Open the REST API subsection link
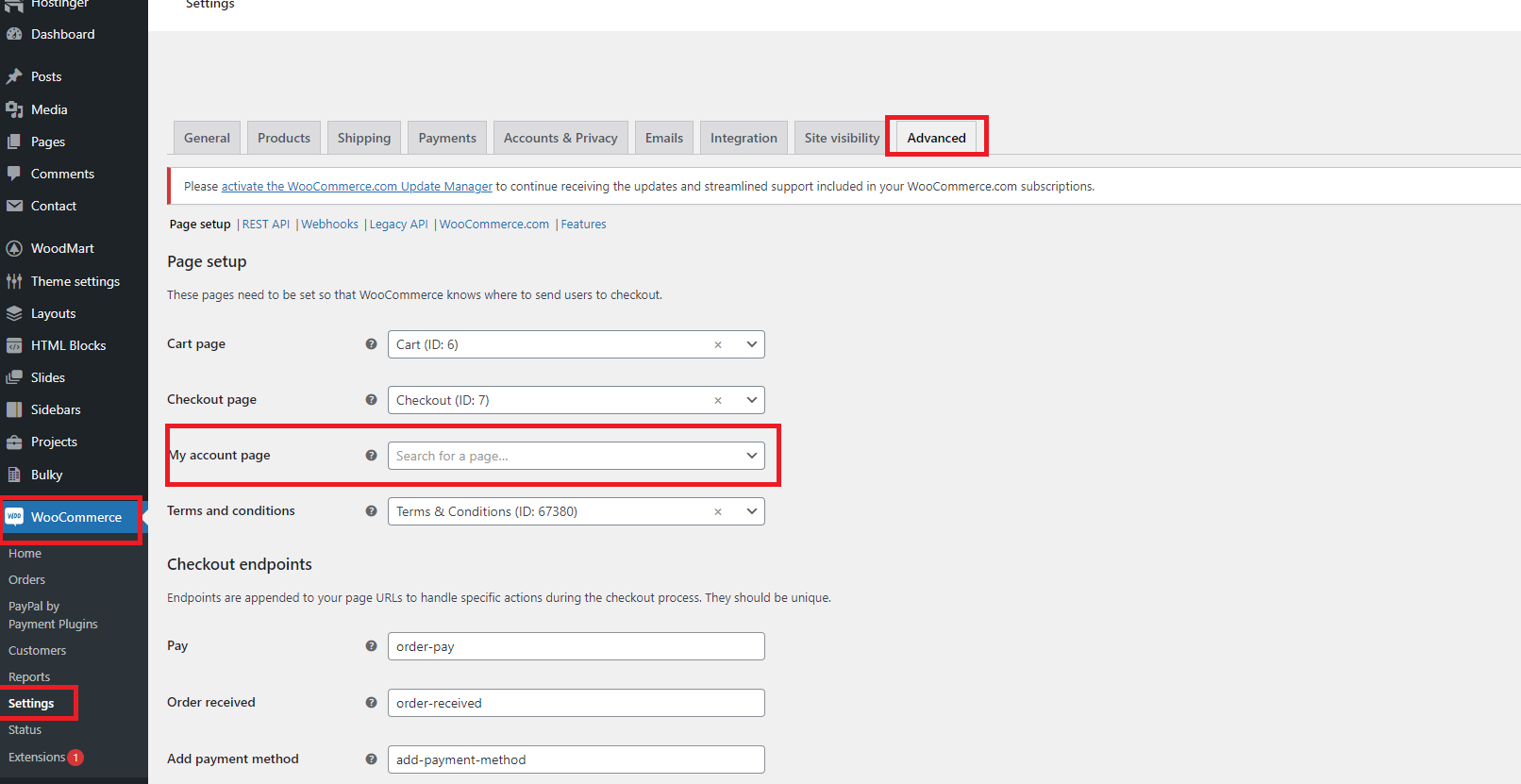The height and width of the screenshot is (784, 1521). pyautogui.click(x=266, y=225)
